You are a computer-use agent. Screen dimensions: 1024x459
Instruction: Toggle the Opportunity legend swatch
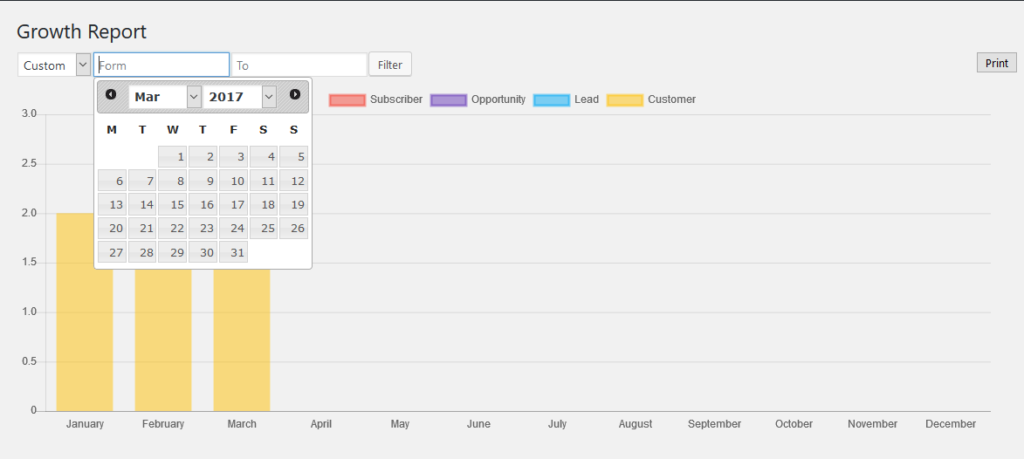click(x=449, y=100)
